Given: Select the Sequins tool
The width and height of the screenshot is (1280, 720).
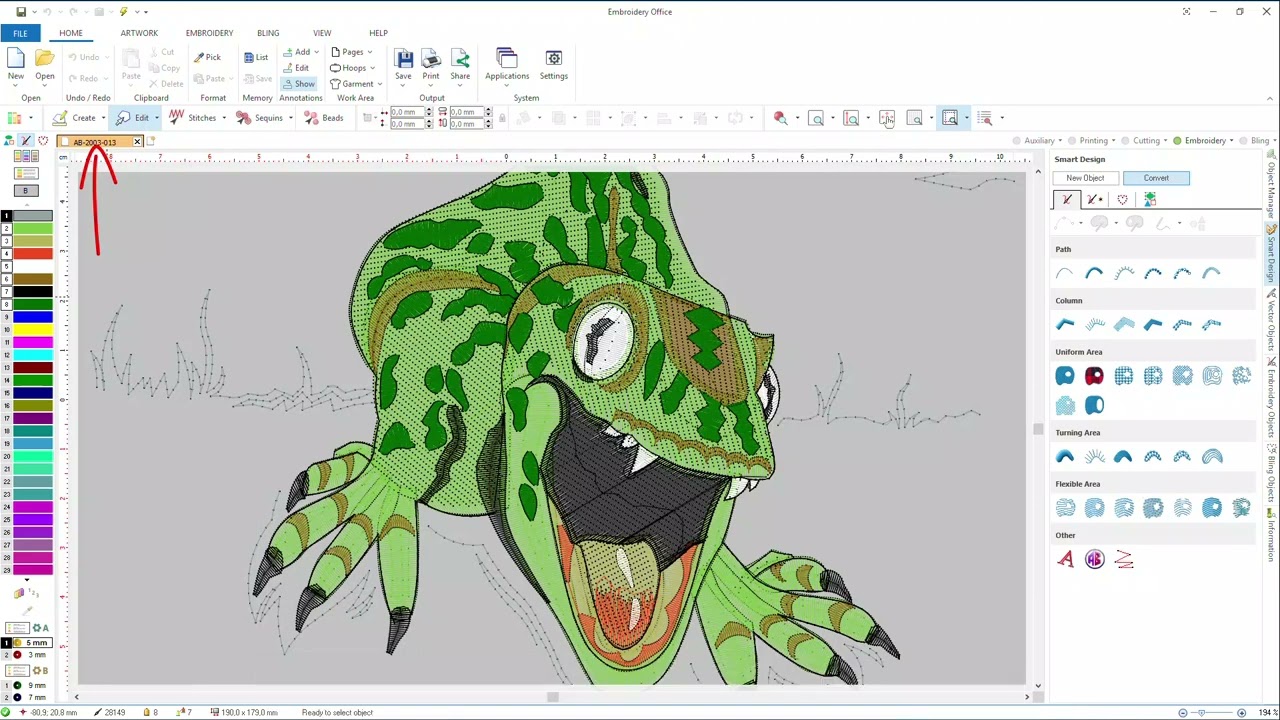Looking at the screenshot, I should pyautogui.click(x=260, y=118).
